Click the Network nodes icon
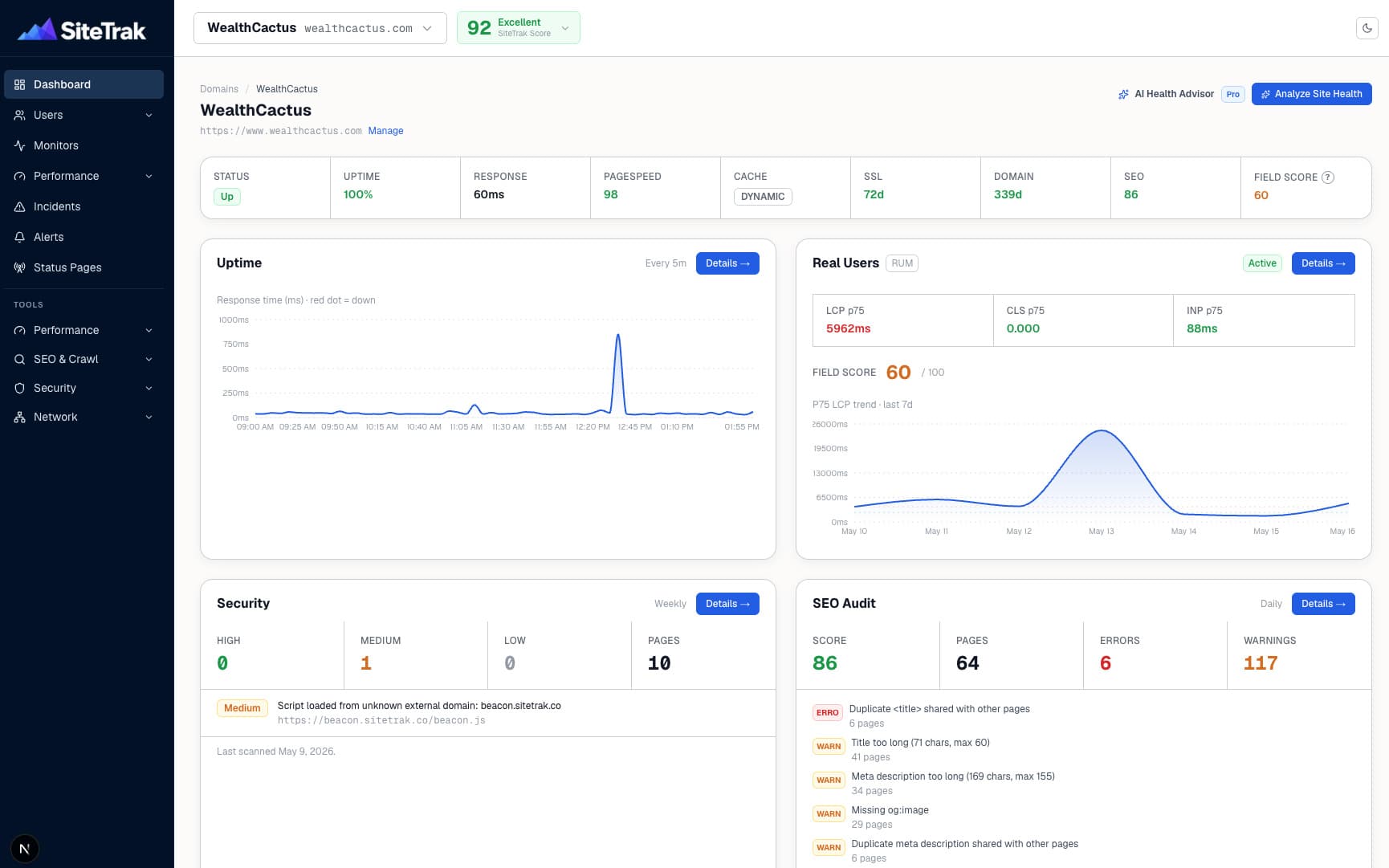This screenshot has width=1389, height=868. coord(20,417)
